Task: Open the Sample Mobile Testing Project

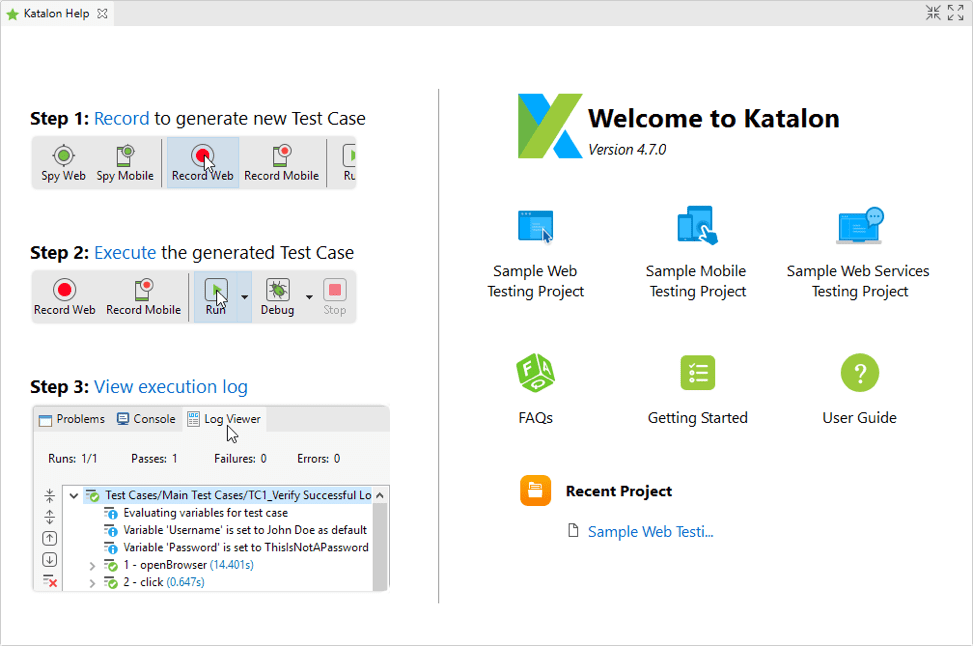Action: click(697, 253)
